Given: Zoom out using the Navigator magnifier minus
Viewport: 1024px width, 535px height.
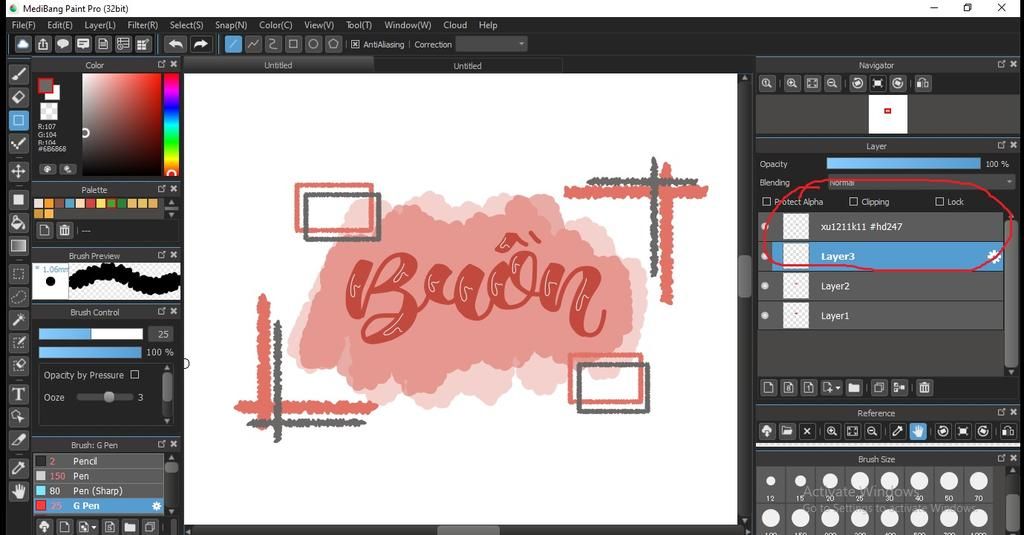Looking at the screenshot, I should [832, 84].
